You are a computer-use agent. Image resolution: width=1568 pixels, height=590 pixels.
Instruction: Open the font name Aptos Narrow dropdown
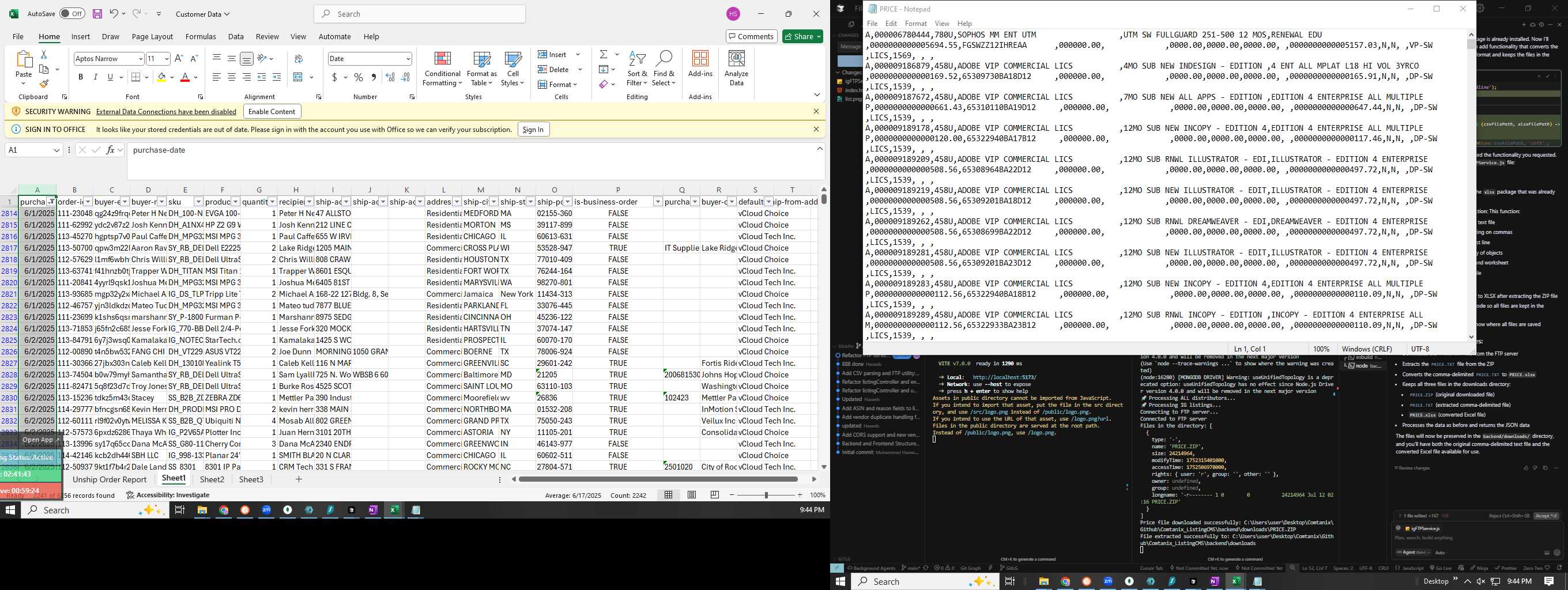pyautogui.click(x=140, y=58)
